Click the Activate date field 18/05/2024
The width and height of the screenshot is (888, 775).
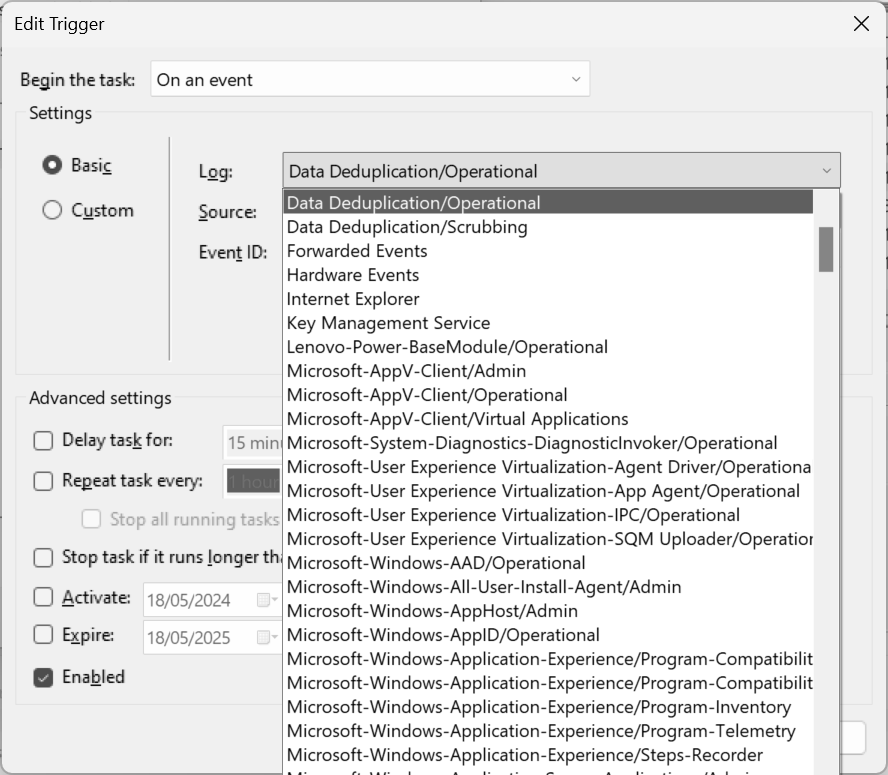pyautogui.click(x=189, y=600)
